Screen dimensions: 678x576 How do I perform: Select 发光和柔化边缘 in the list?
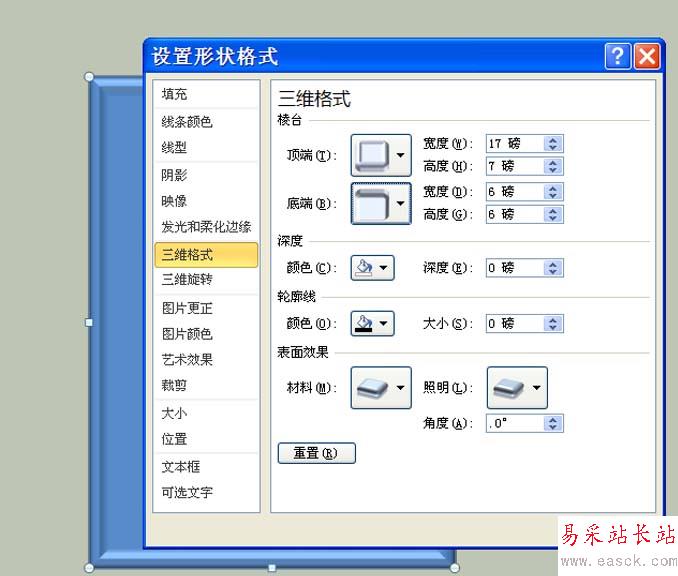[x=206, y=227]
